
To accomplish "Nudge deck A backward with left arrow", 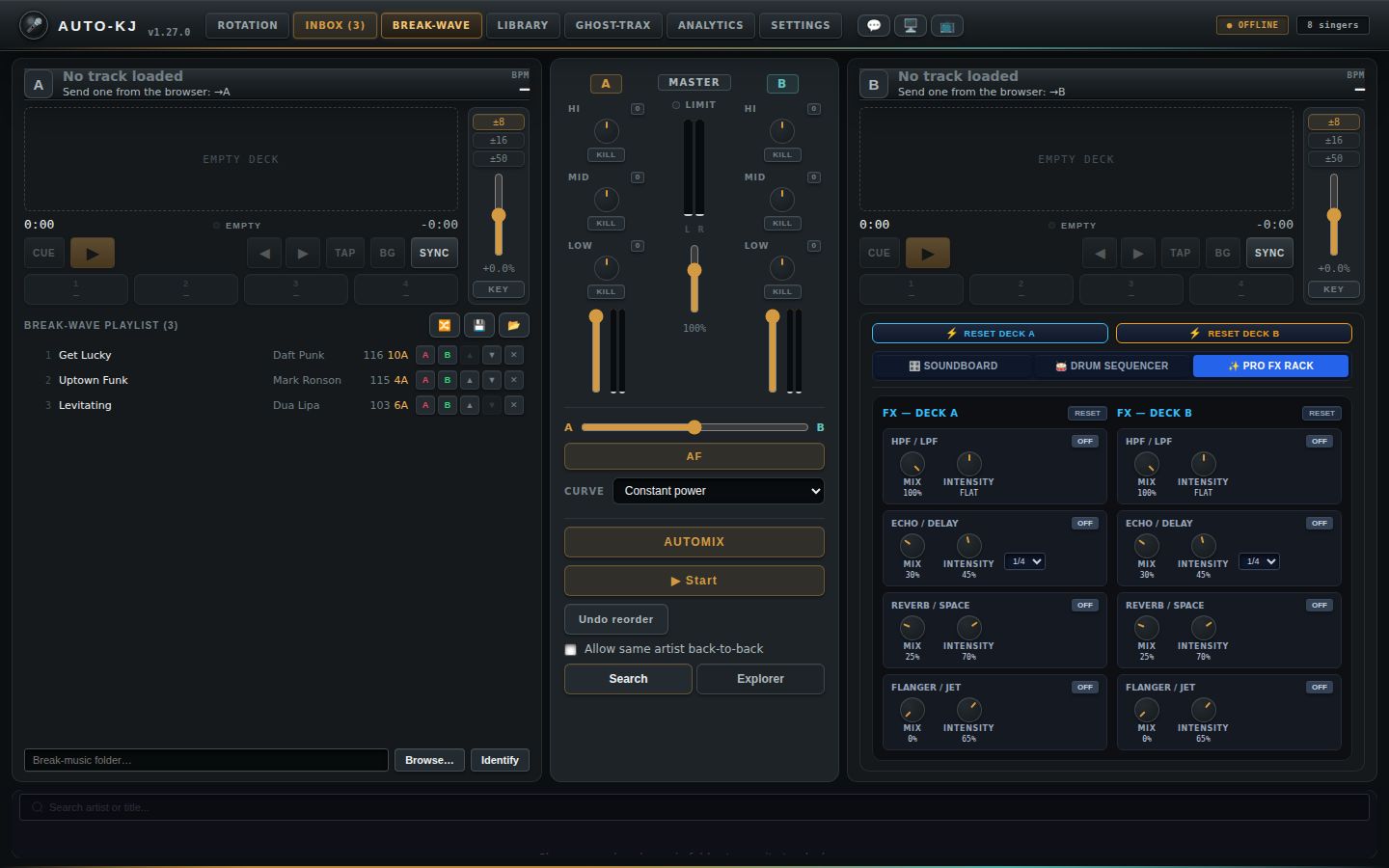I will tap(264, 254).
